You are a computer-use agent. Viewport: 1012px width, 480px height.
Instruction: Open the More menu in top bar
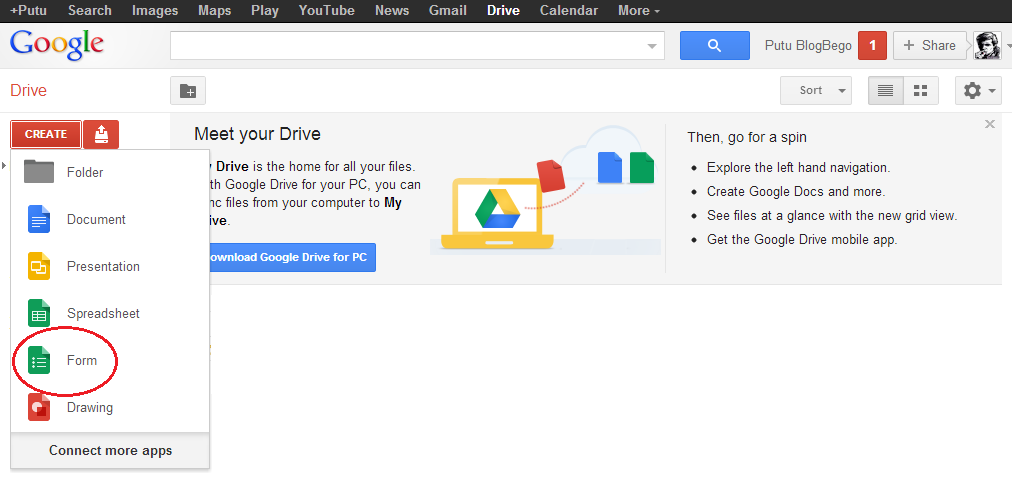[639, 10]
